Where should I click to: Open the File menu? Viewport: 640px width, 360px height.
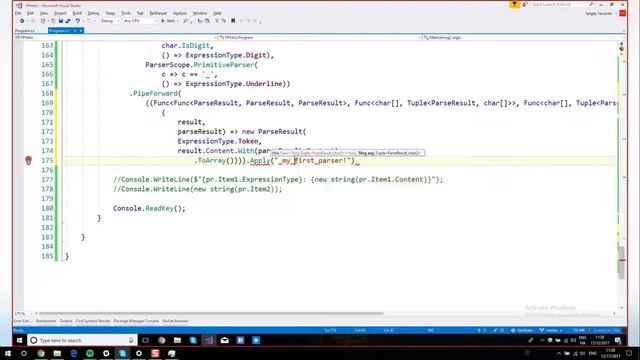tap(18, 13)
